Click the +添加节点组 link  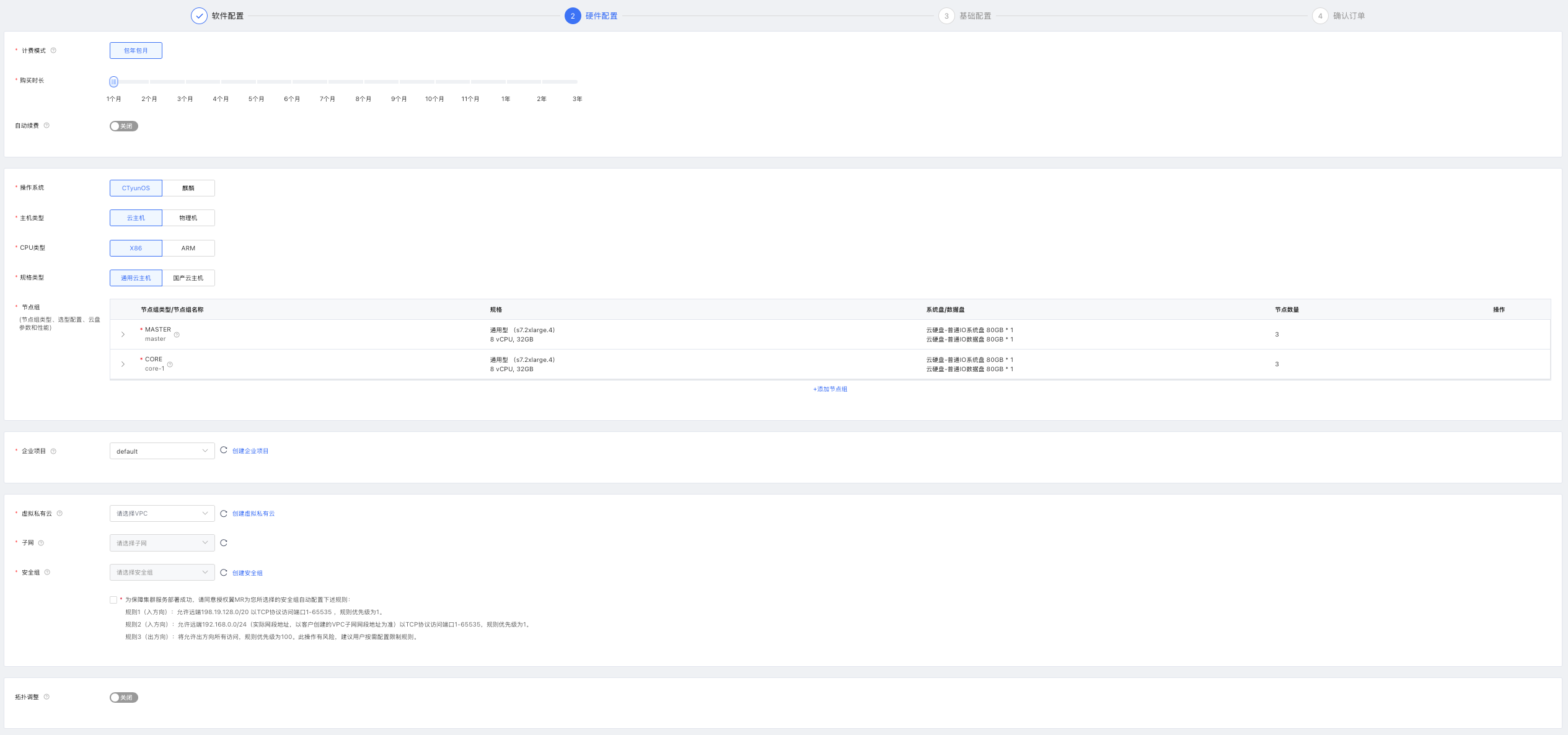click(830, 389)
